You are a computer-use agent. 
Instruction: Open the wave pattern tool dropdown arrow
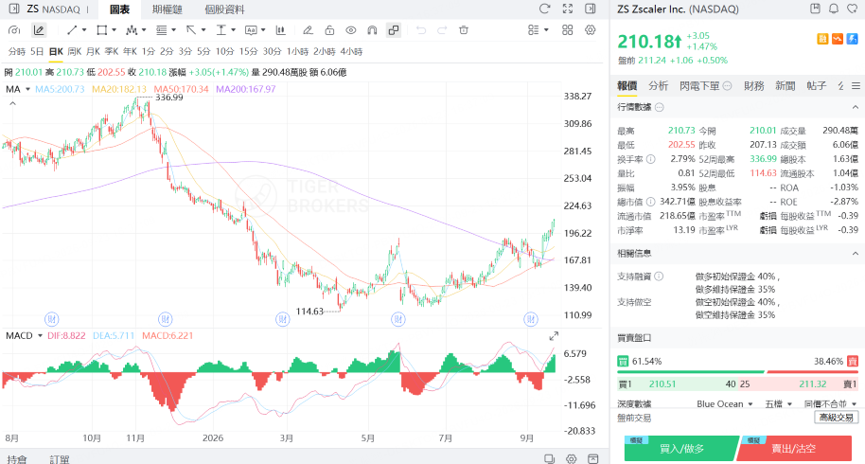tap(144, 30)
